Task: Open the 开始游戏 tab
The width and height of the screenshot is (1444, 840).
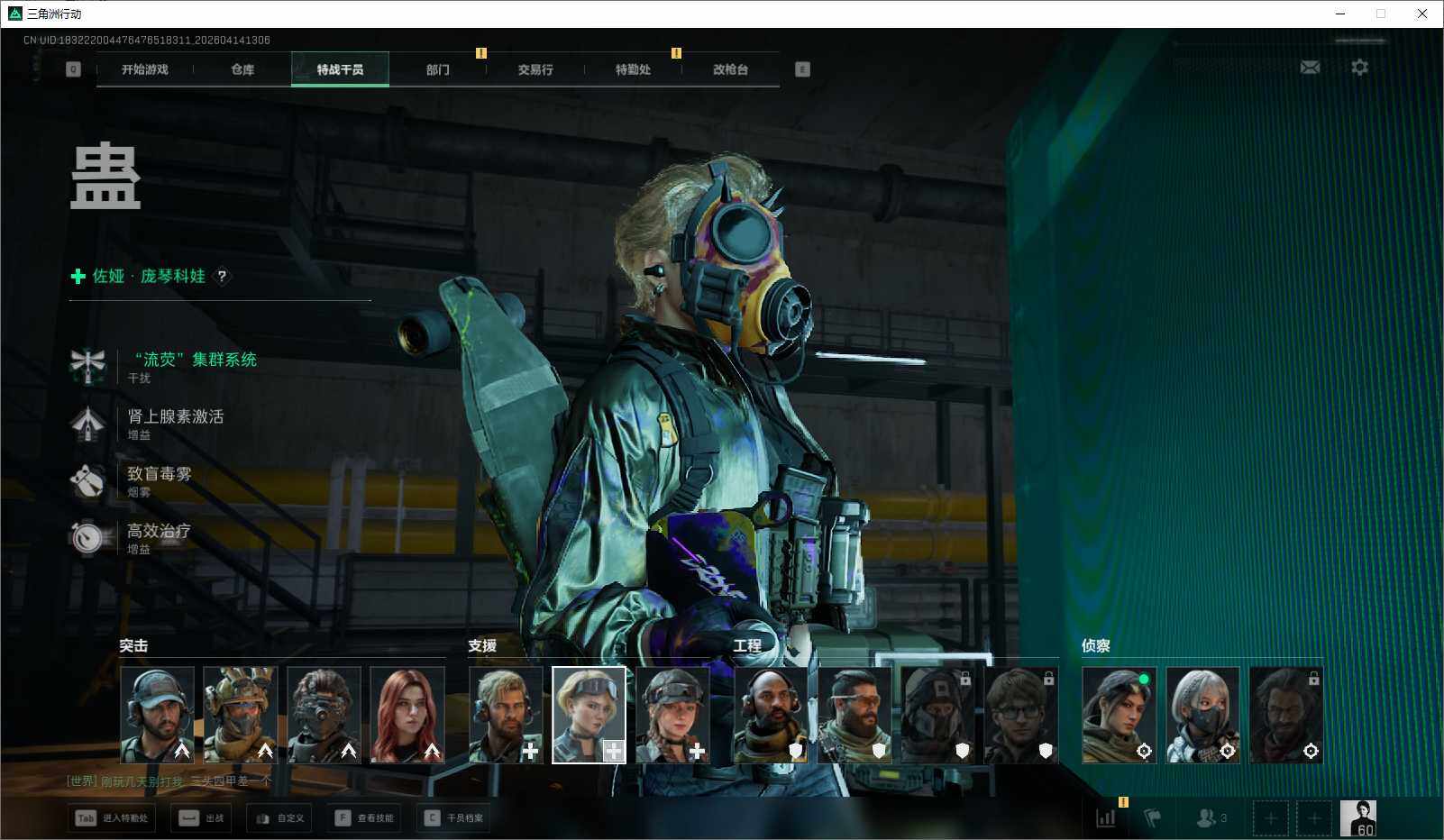Action: pos(144,69)
